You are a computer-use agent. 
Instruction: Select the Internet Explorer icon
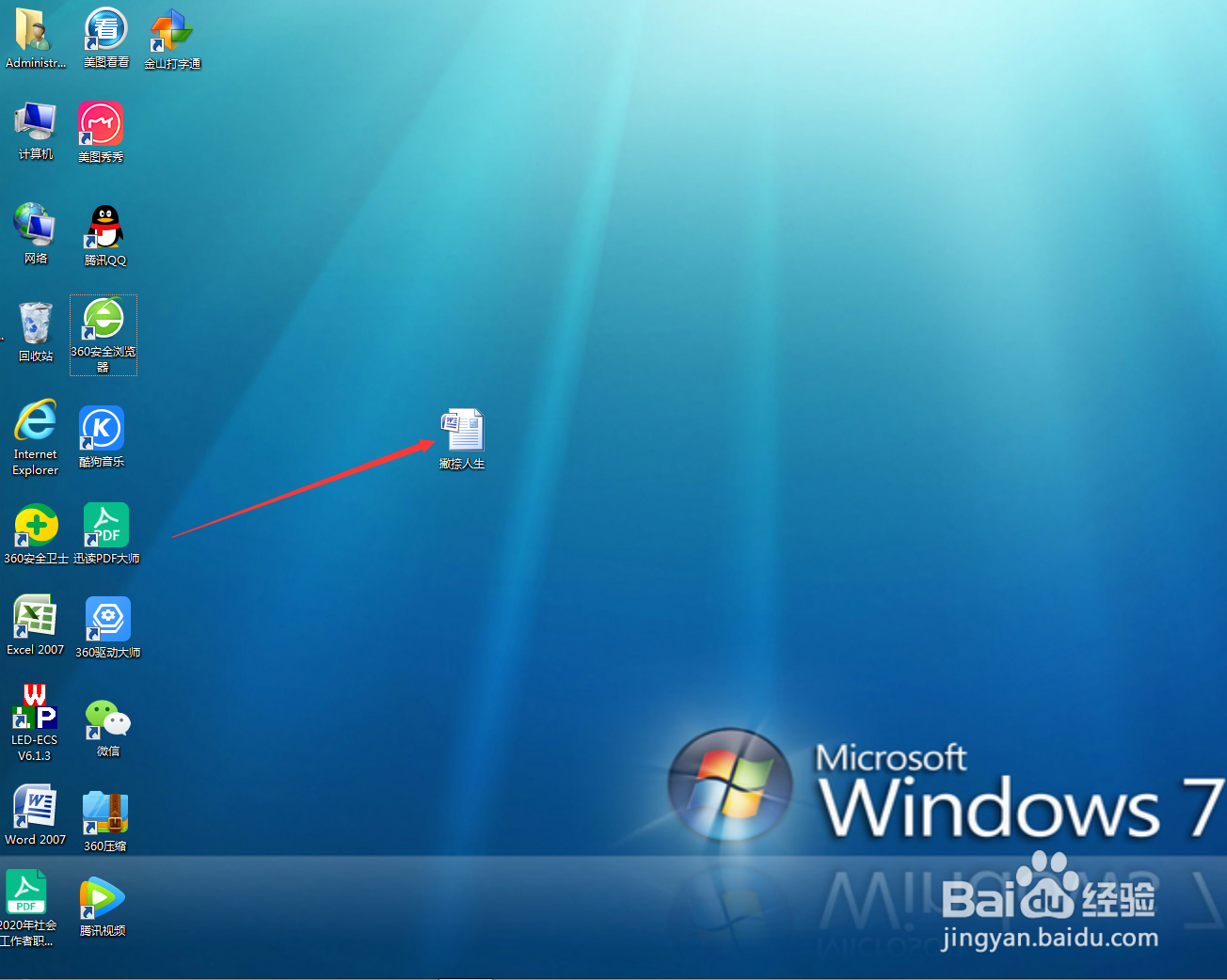(x=36, y=420)
